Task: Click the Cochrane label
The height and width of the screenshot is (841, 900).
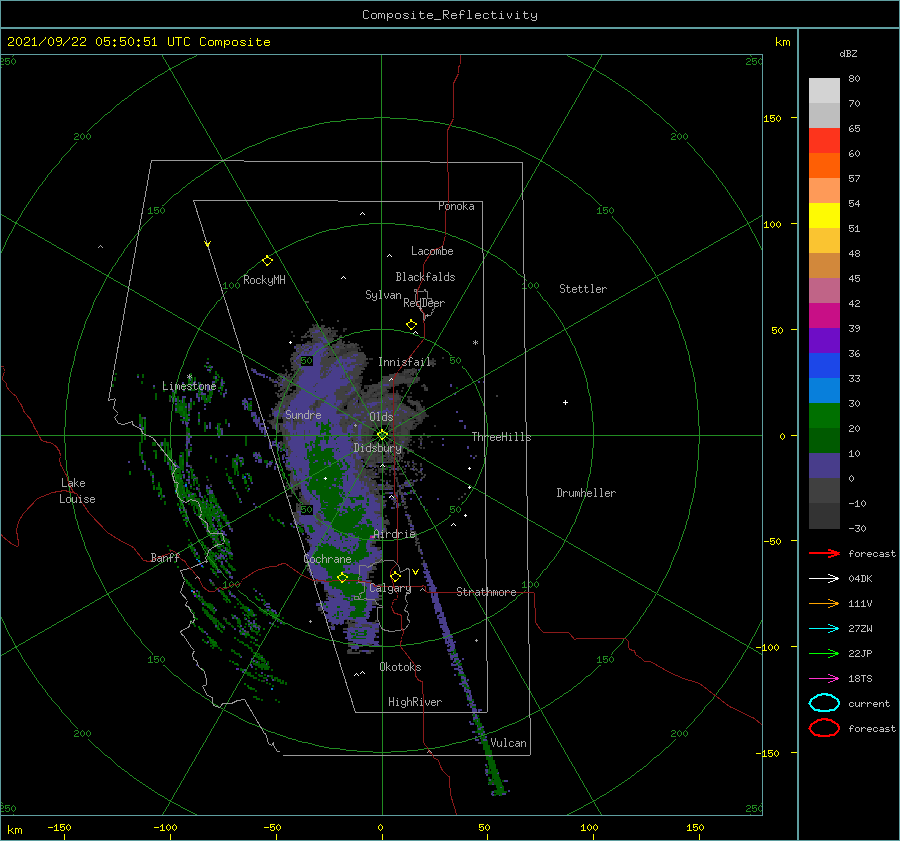Action: (x=327, y=559)
